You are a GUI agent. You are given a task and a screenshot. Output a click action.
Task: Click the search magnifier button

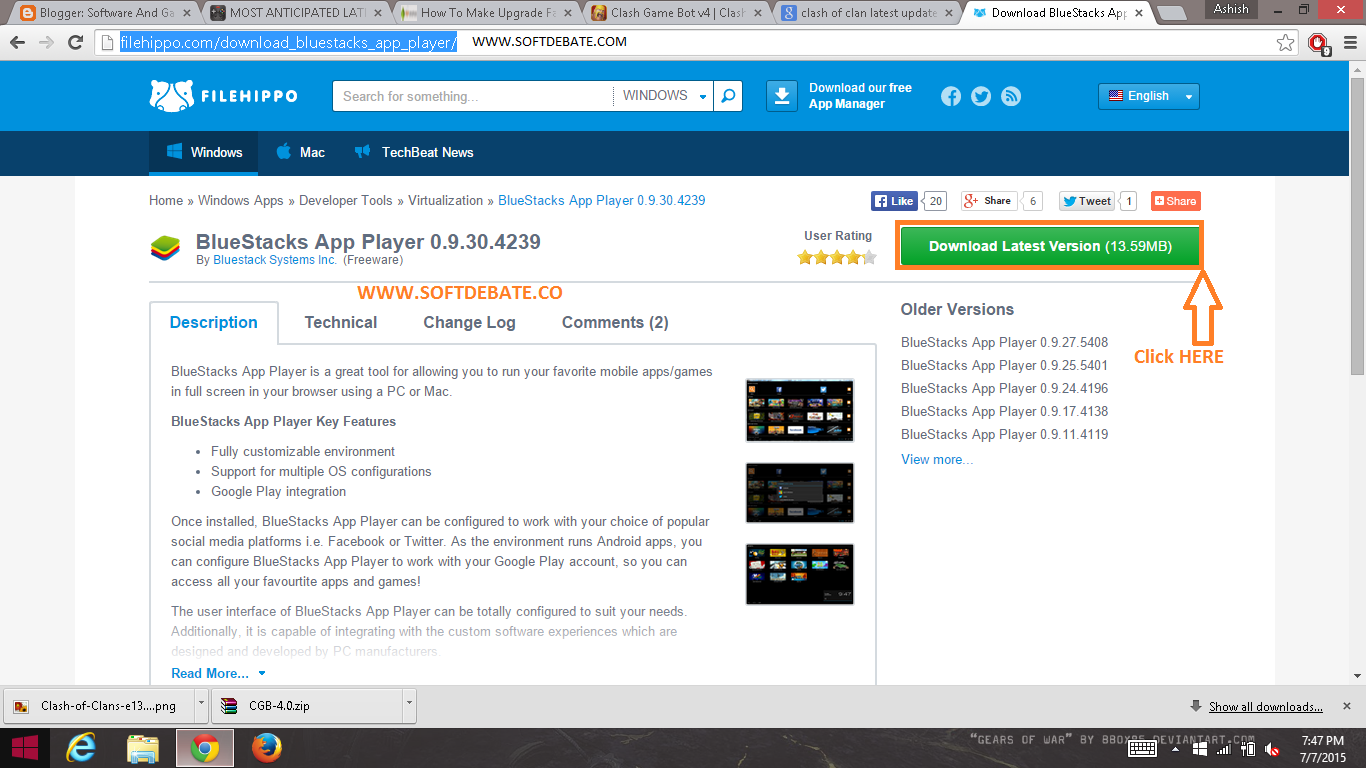[729, 96]
